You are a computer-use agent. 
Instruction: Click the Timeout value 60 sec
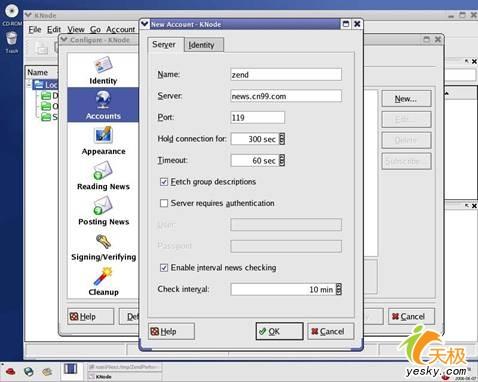(x=255, y=160)
